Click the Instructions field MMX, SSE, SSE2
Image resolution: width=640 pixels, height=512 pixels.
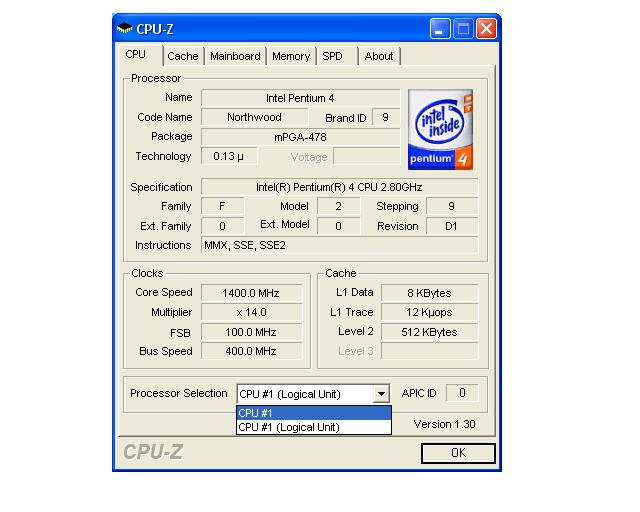[339, 245]
